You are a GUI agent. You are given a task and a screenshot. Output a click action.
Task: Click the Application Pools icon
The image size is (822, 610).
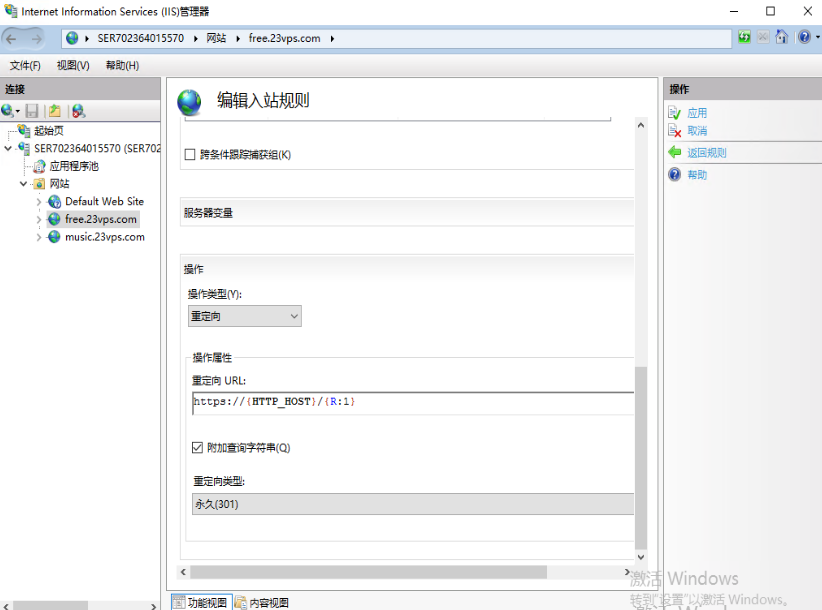tap(39, 166)
